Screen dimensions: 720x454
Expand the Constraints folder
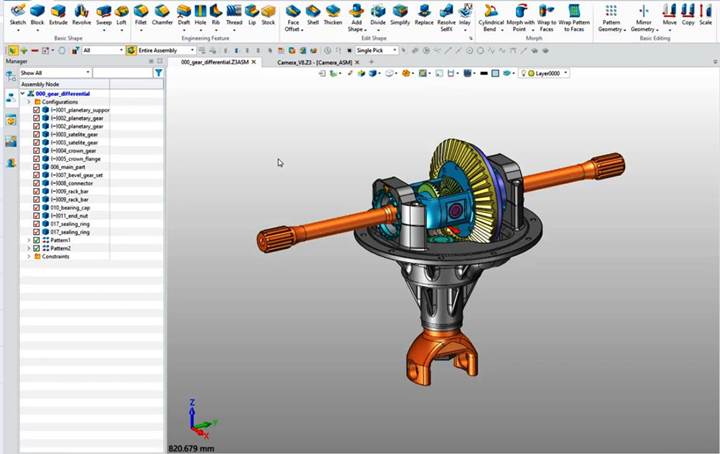[x=29, y=257]
